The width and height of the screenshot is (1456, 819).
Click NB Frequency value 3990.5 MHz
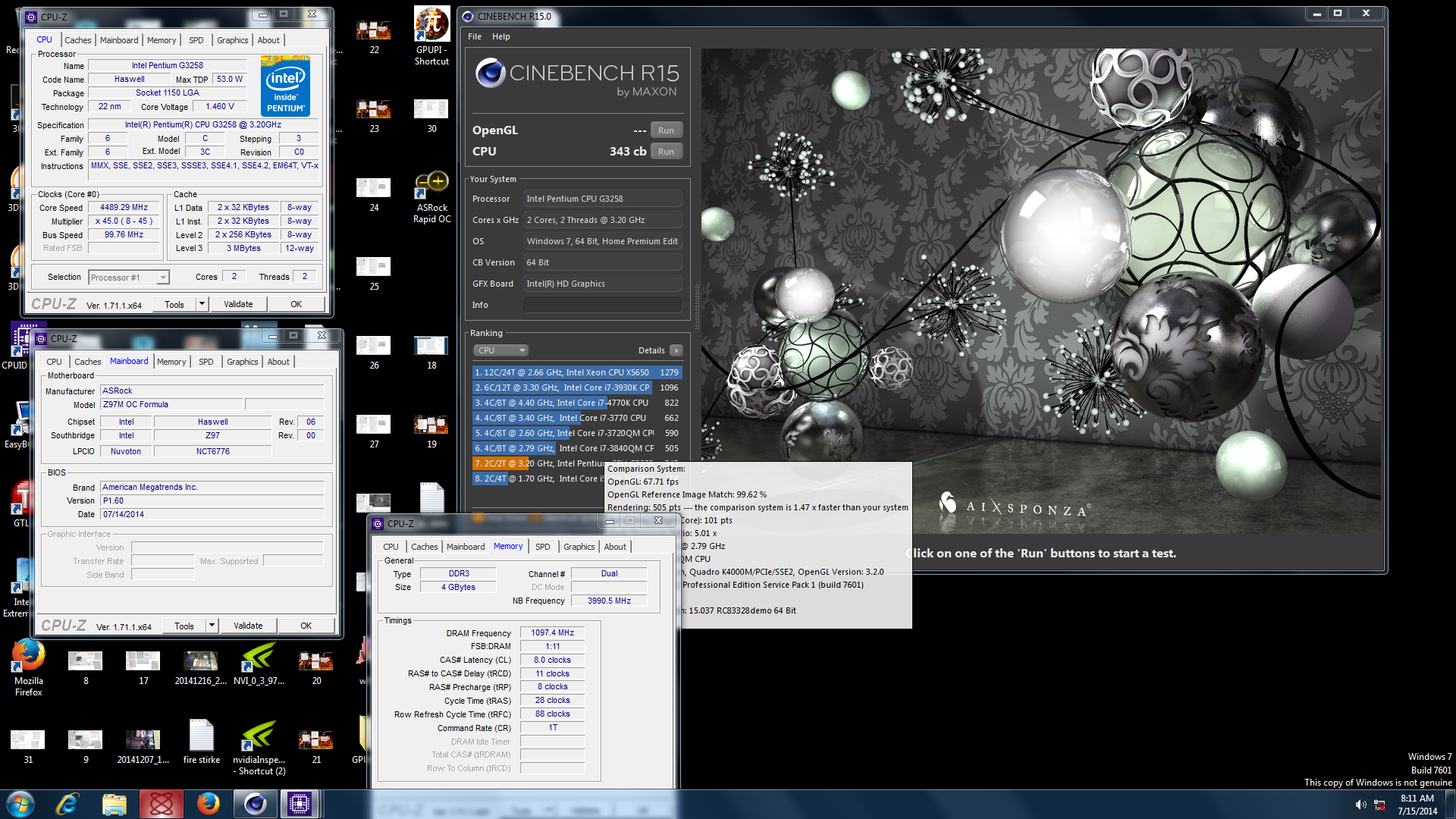(x=609, y=601)
